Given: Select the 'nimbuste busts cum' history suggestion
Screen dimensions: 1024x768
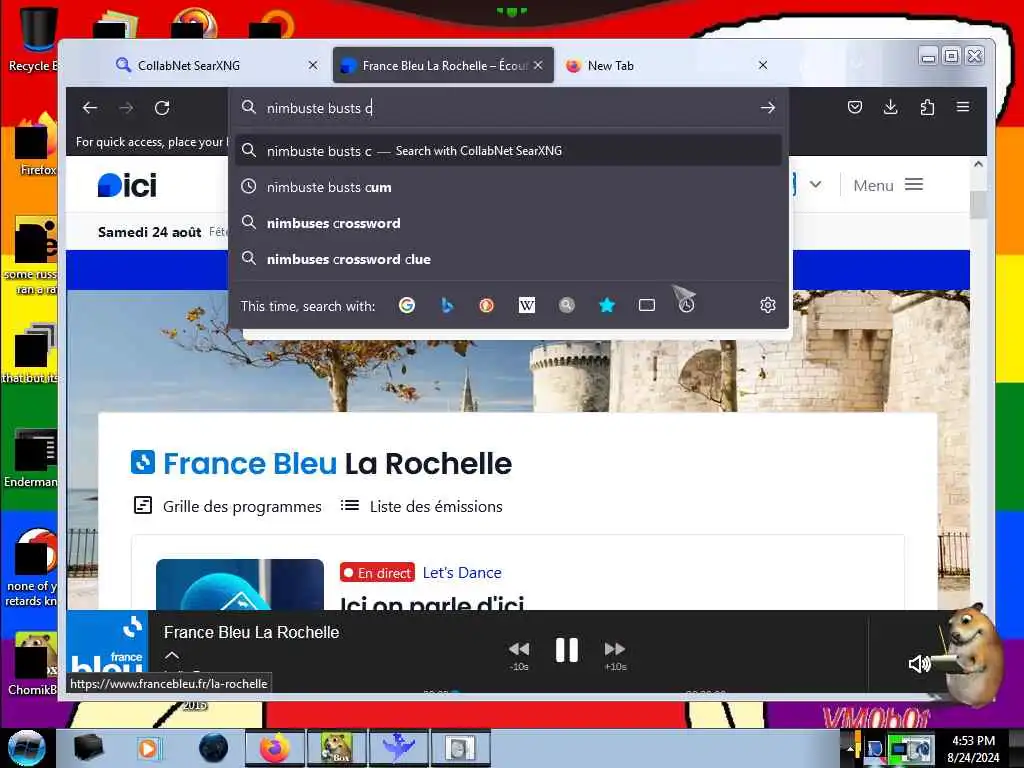Looking at the screenshot, I should click(509, 187).
